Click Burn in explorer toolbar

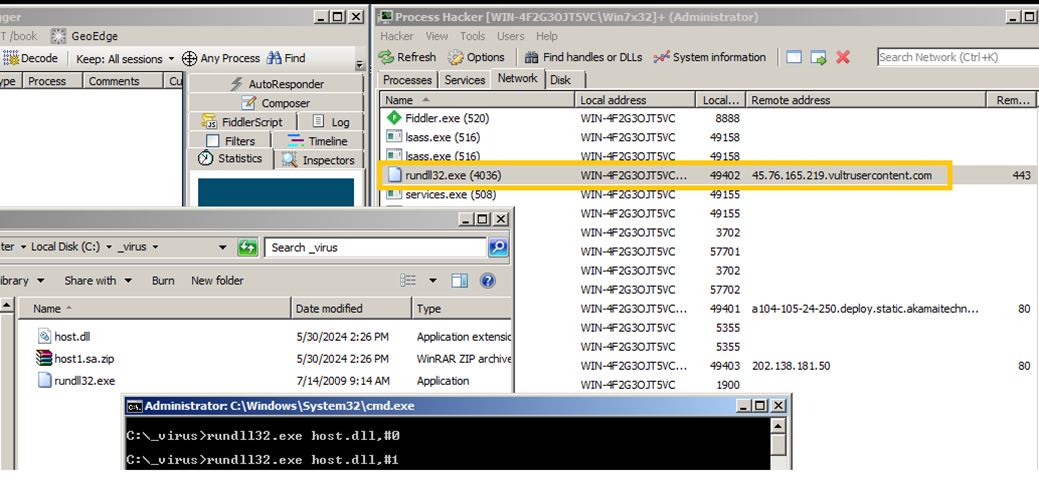pyautogui.click(x=163, y=281)
